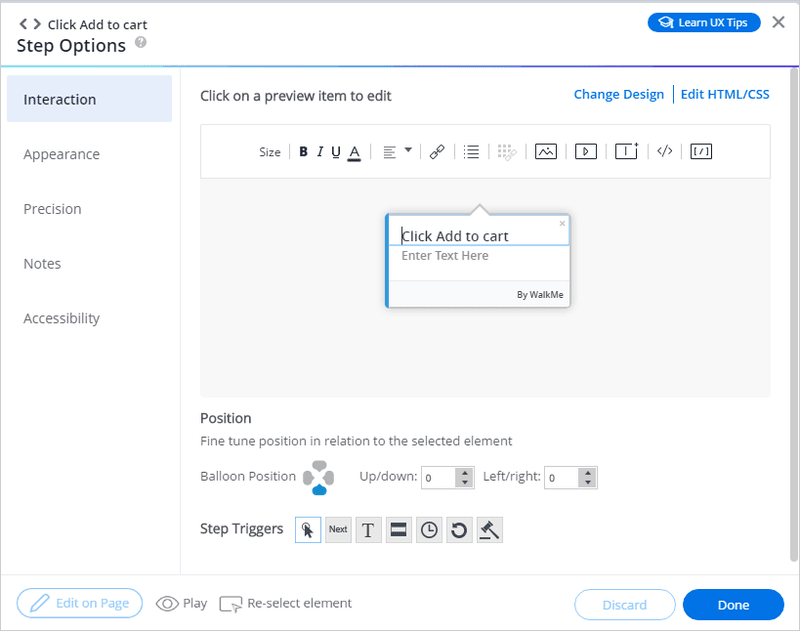Screen dimensions: 800x631
Task: Select the clock delay step trigger
Action: pos(429,529)
